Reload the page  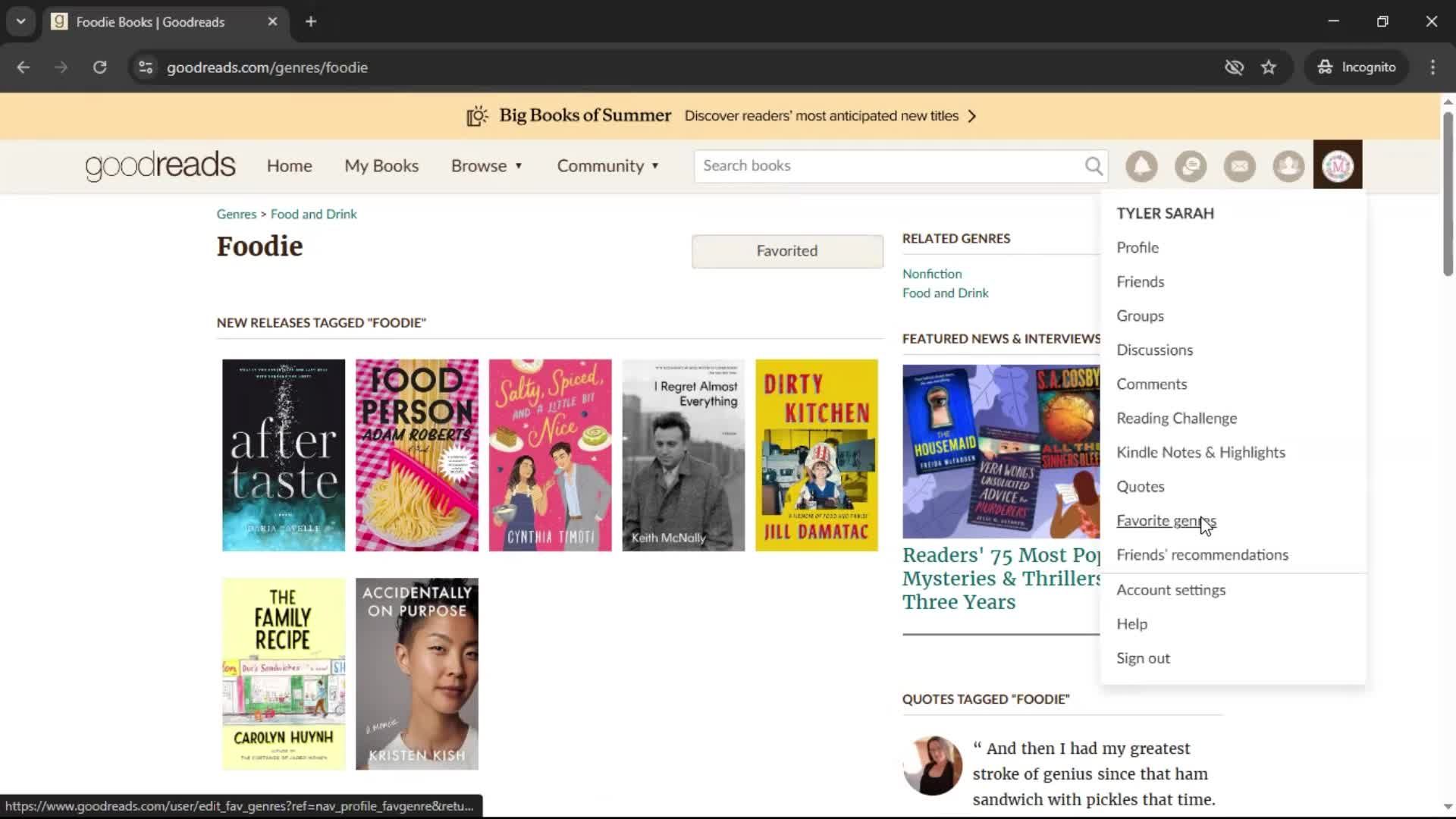[99, 67]
